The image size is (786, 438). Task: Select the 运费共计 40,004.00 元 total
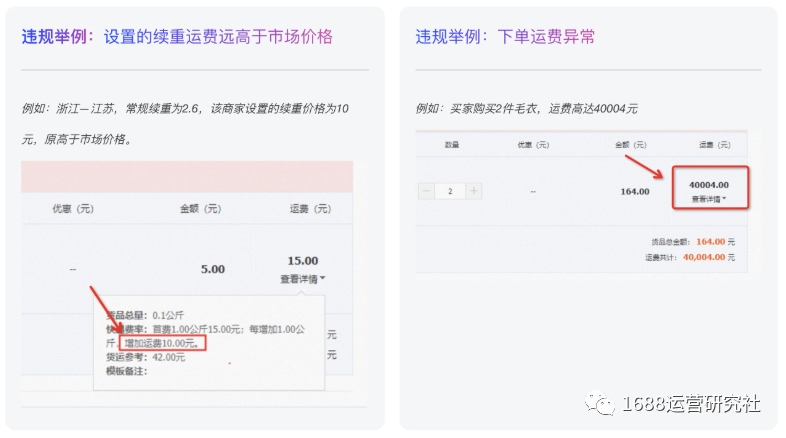tap(690, 257)
